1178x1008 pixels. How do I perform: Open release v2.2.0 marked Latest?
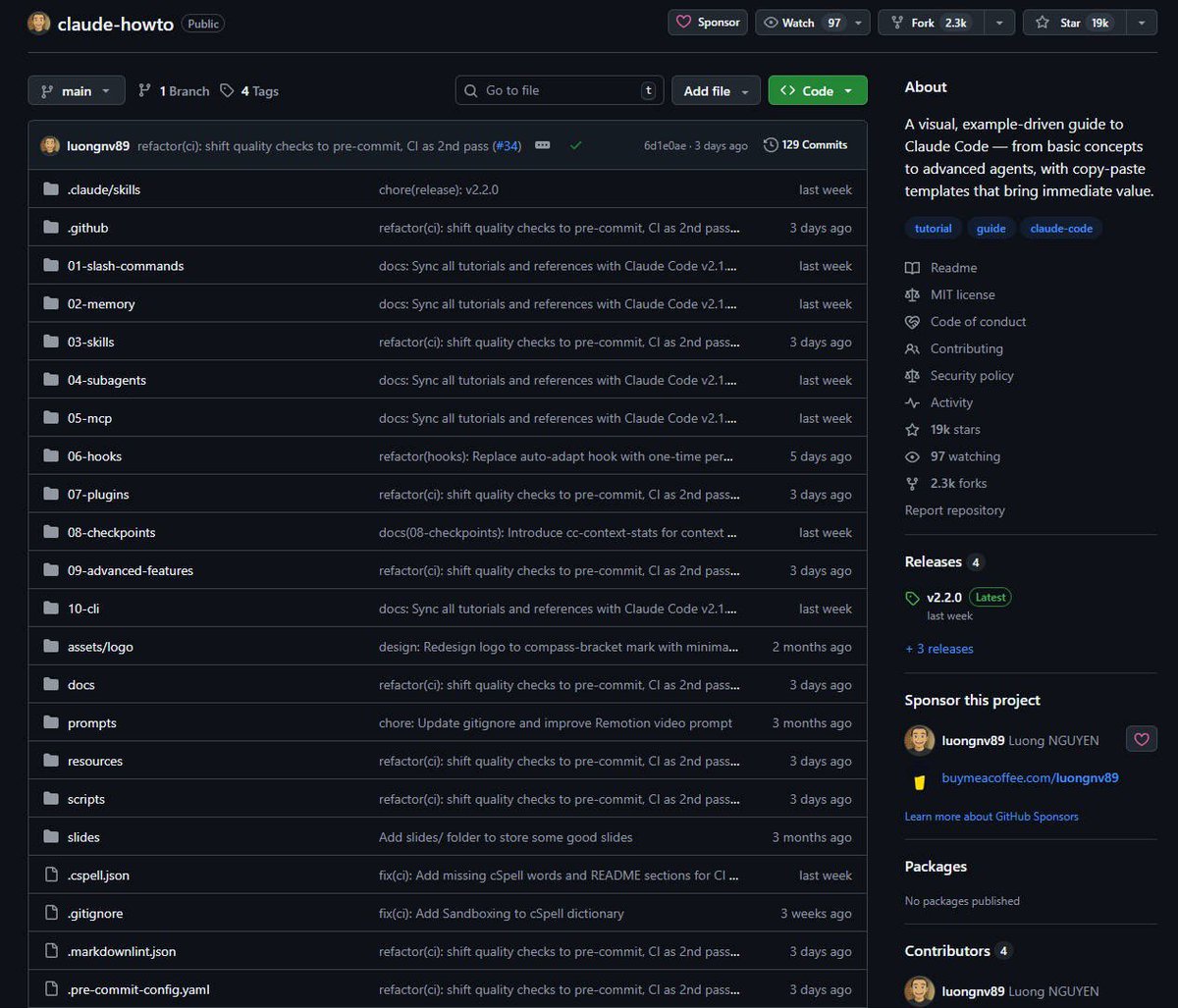[944, 597]
